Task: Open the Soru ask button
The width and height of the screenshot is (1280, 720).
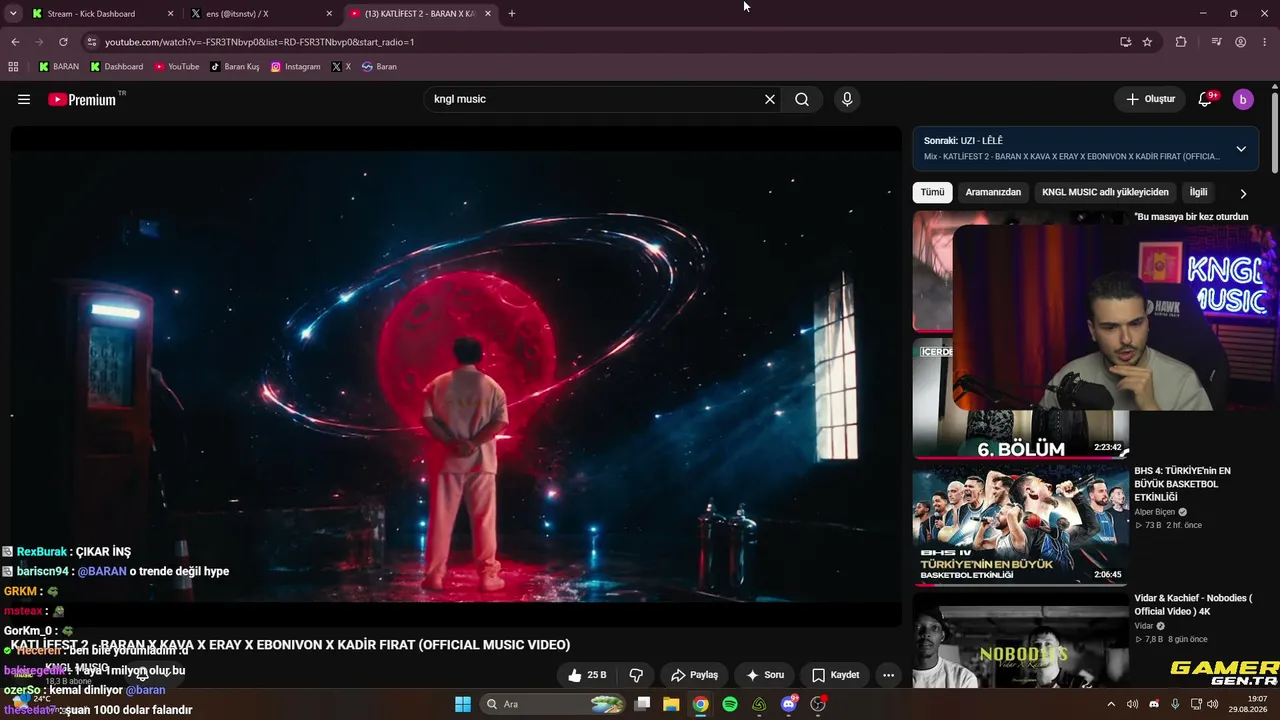Action: (x=765, y=675)
